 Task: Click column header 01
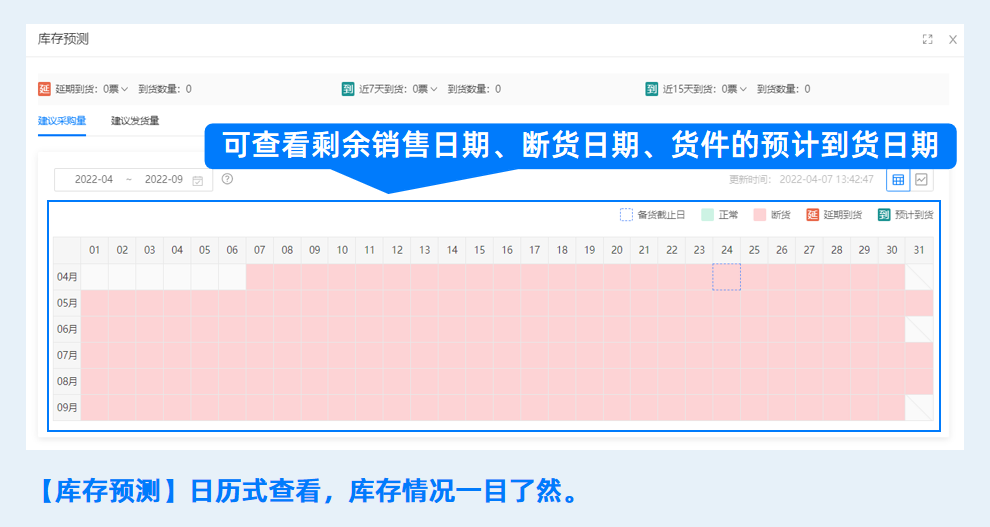click(95, 250)
